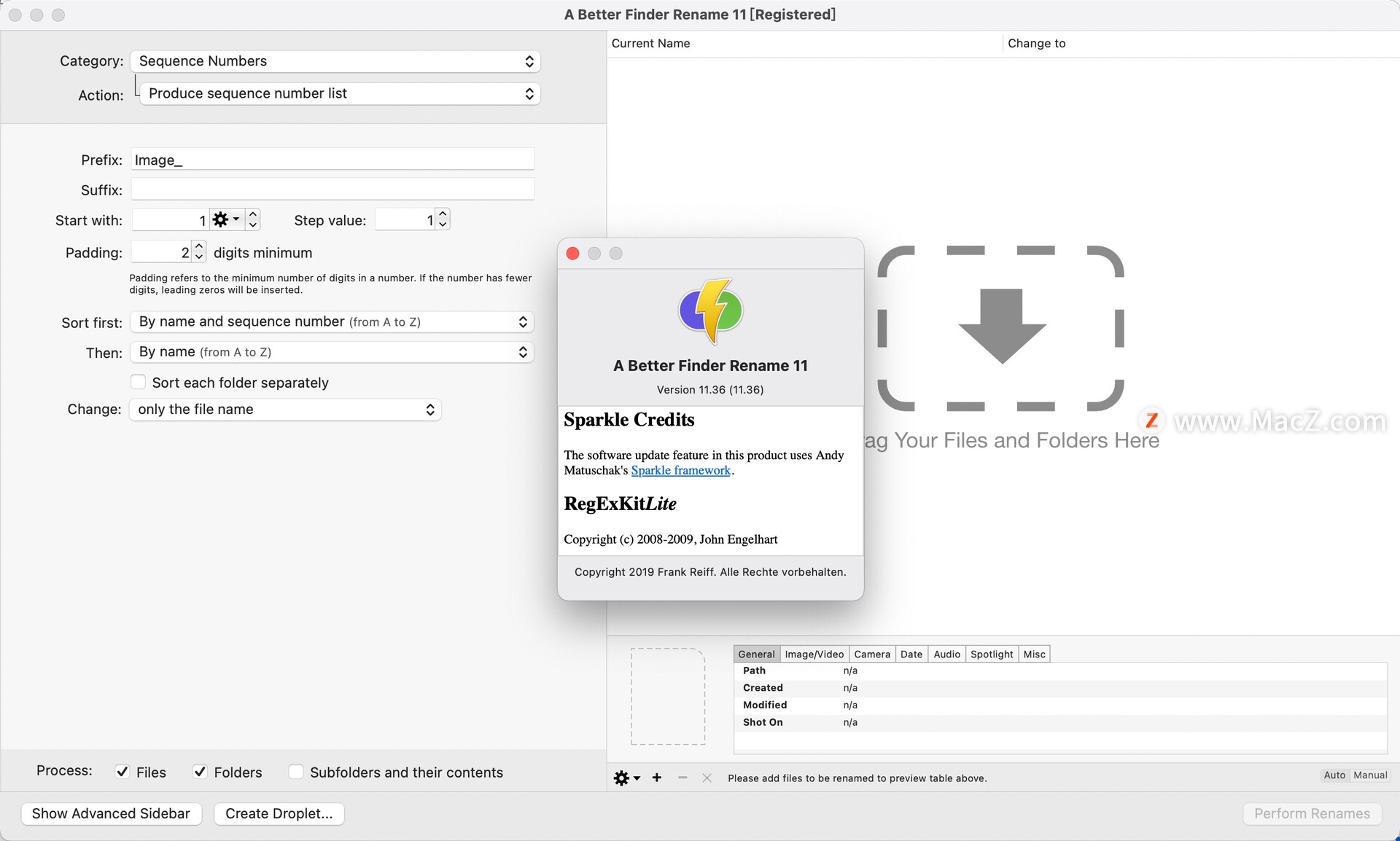Open the Then sort dropdown
This screenshot has height=841, width=1400.
pyautogui.click(x=332, y=352)
